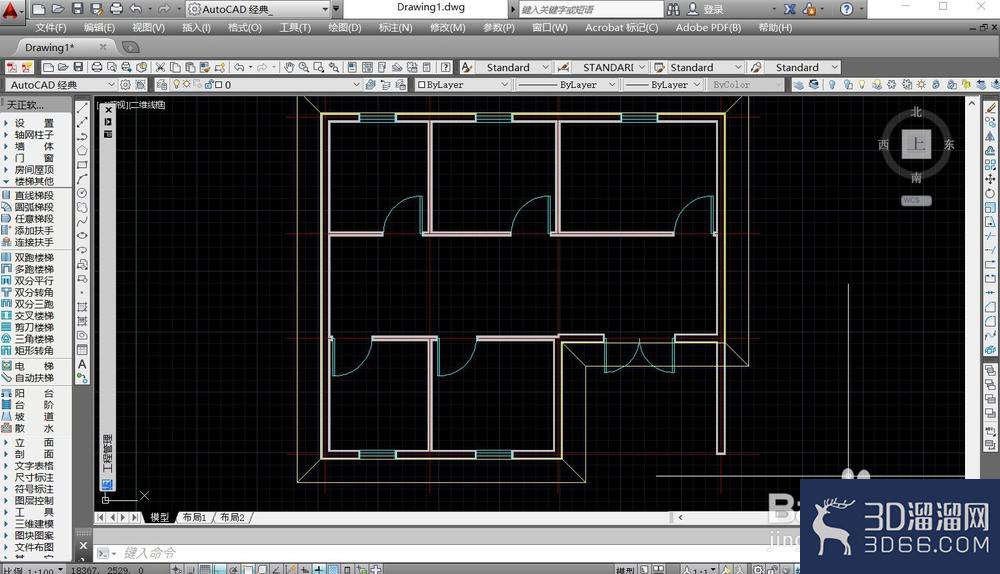Click the Save icon in the standard toolbar

coord(78,67)
